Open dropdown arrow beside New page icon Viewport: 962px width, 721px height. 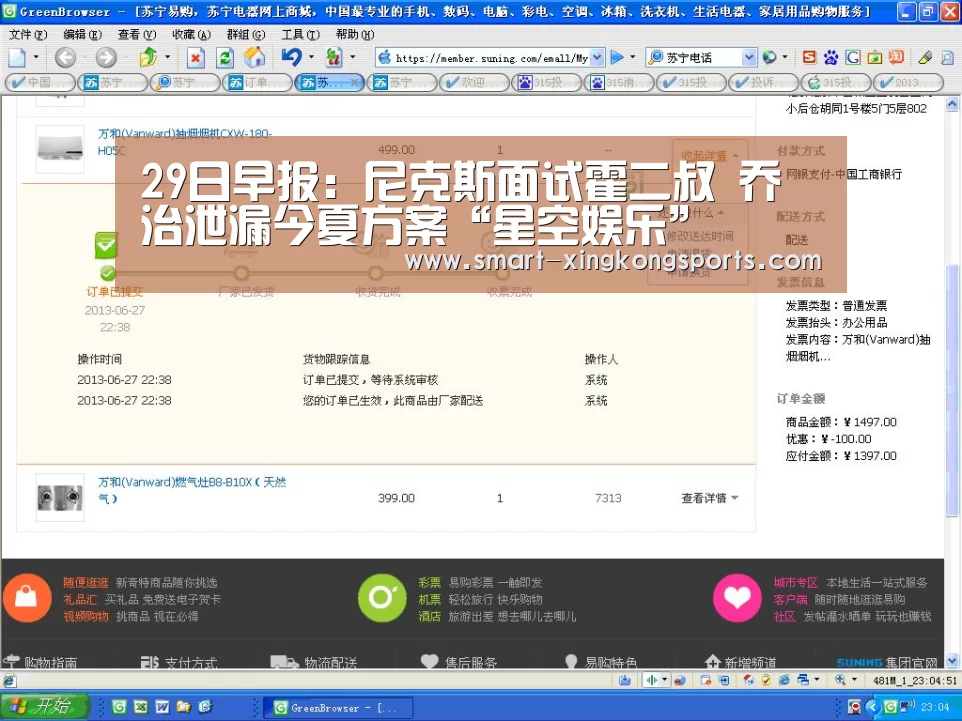tap(36, 58)
